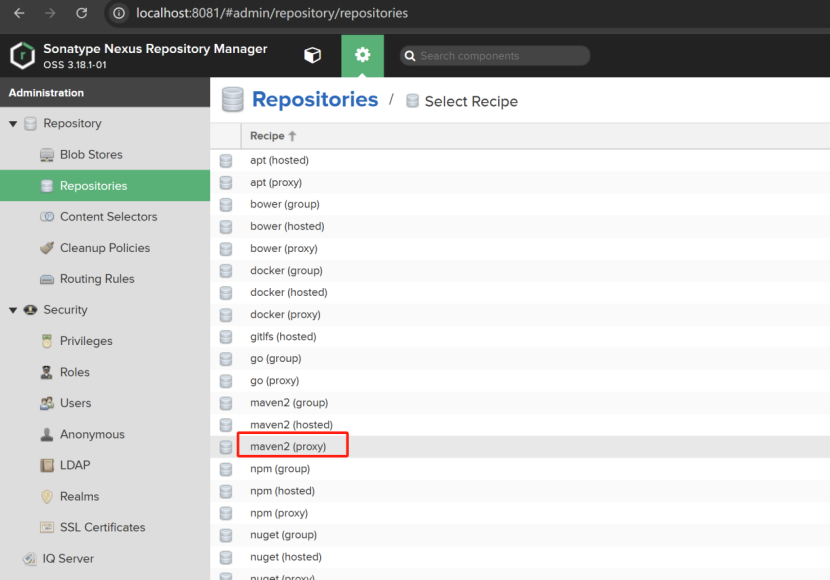830x580 pixels.
Task: Select the nuget (group) recipe
Action: [520, 535]
